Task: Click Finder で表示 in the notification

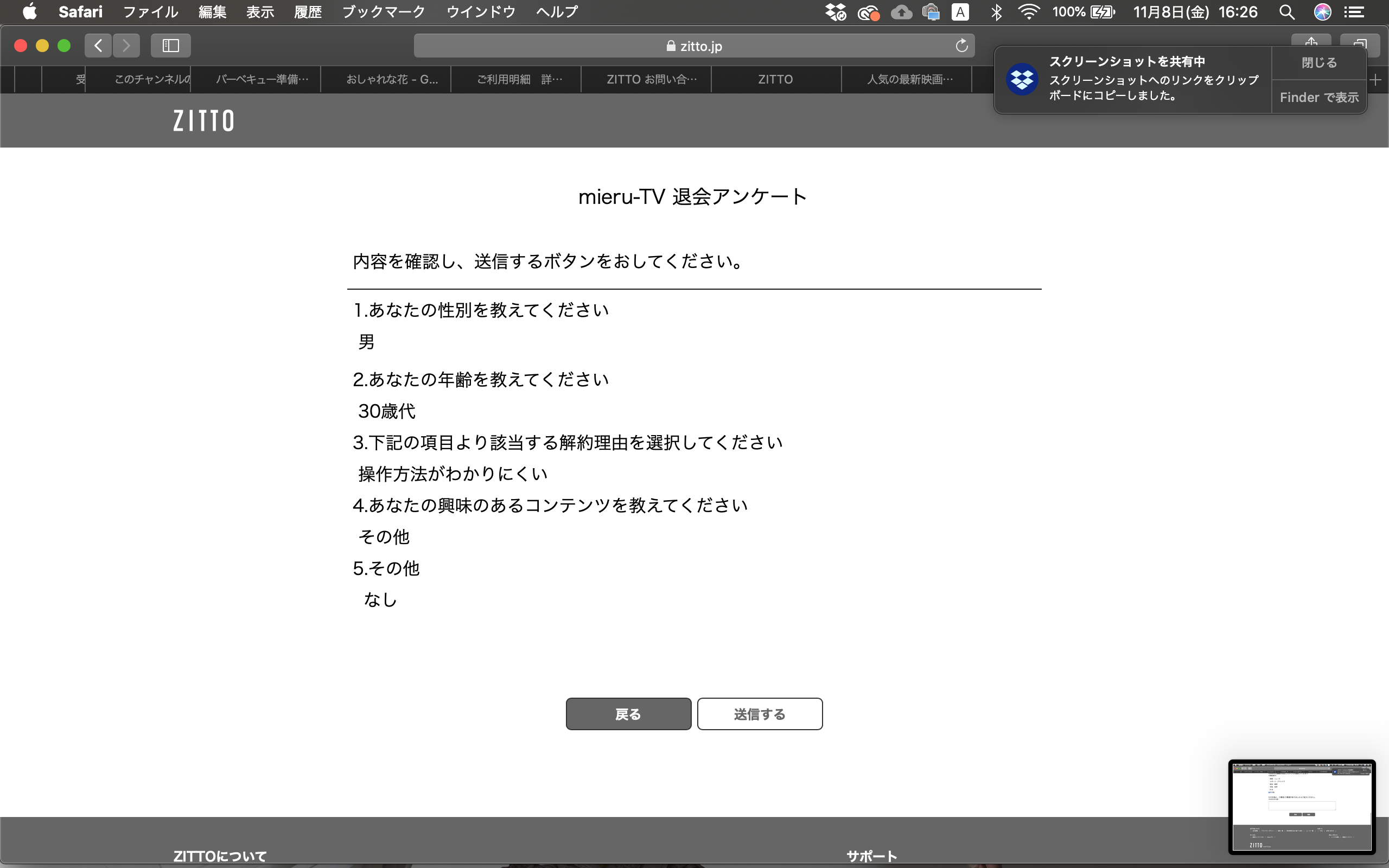Action: [x=1319, y=97]
